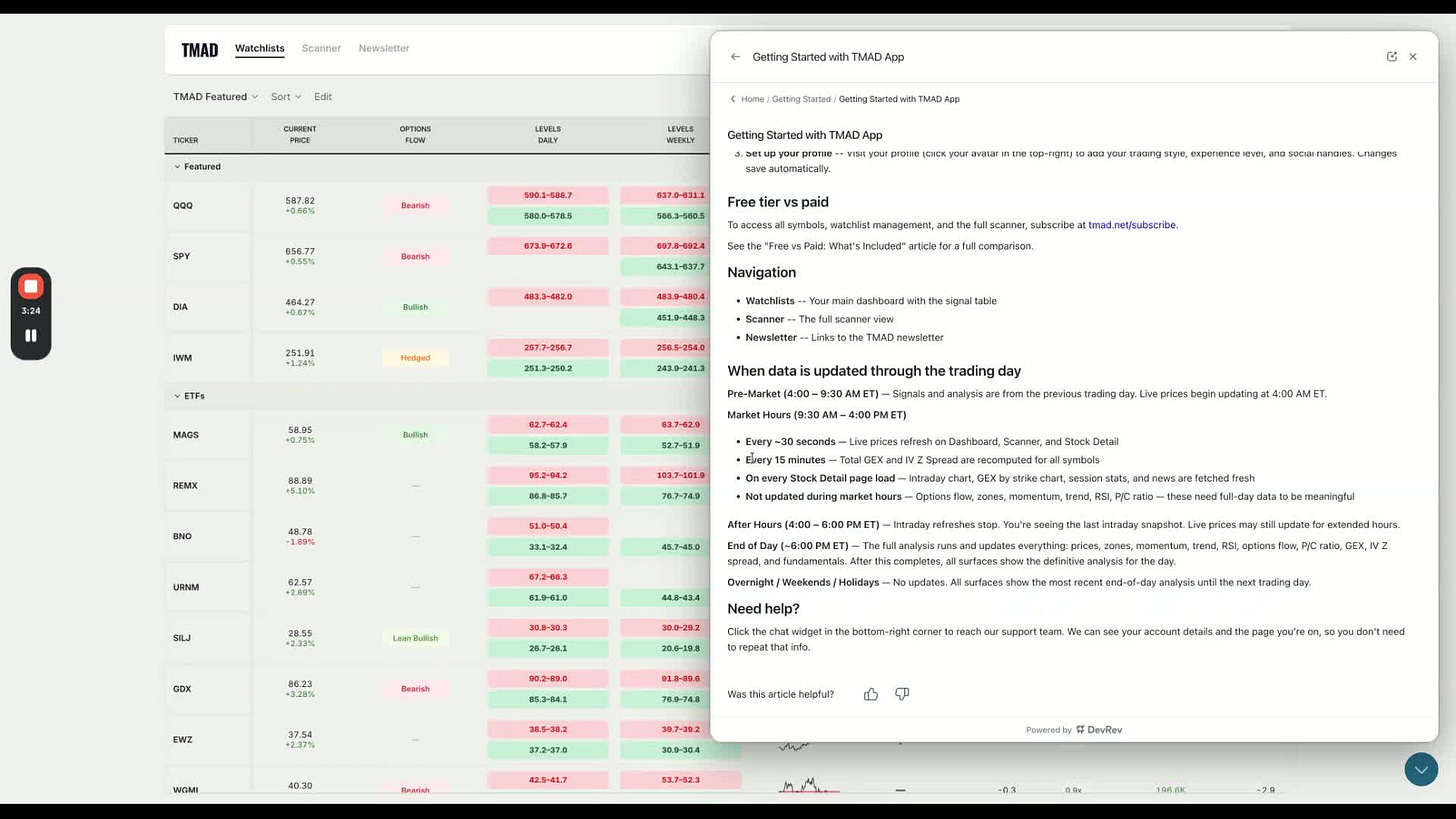Click daily level 62.7-62.4 for MAGS
1456x819 pixels.
coord(548,425)
